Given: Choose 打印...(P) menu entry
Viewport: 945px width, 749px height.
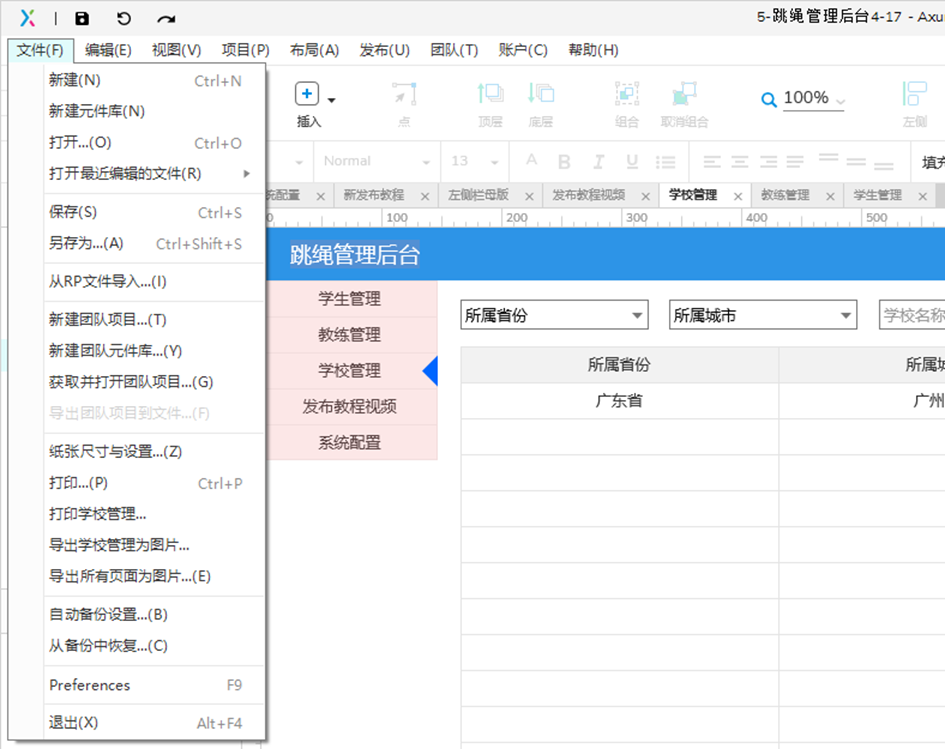Looking at the screenshot, I should point(154,483).
